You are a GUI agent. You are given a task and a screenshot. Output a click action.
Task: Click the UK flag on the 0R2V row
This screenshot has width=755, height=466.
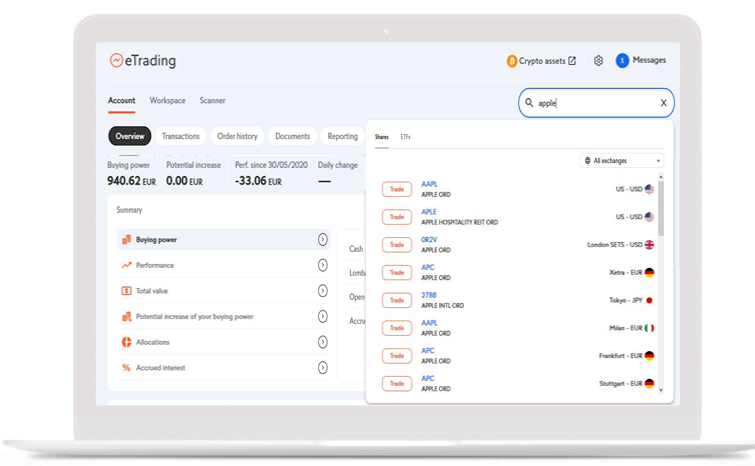pos(649,245)
